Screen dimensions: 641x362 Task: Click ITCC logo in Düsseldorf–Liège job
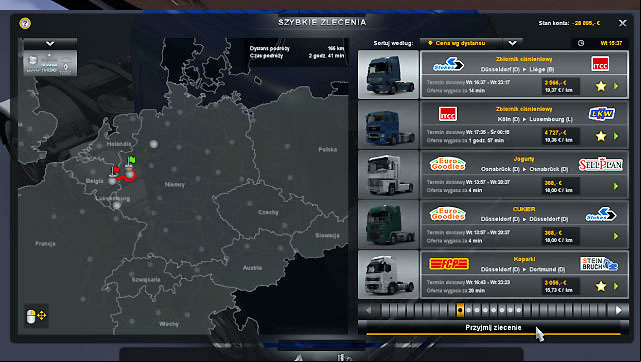coord(600,64)
